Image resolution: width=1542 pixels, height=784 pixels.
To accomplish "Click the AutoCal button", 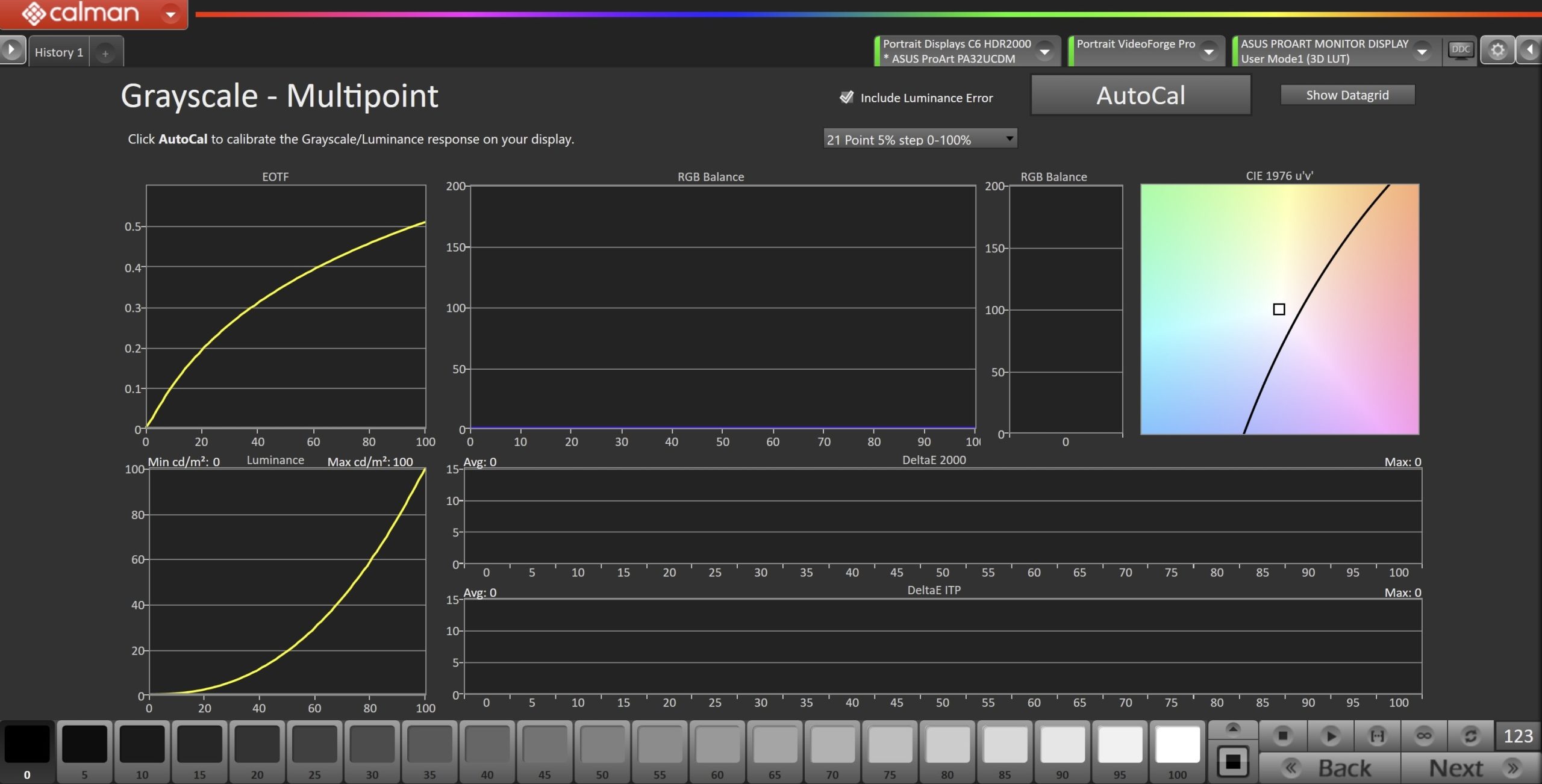I will tap(1140, 95).
